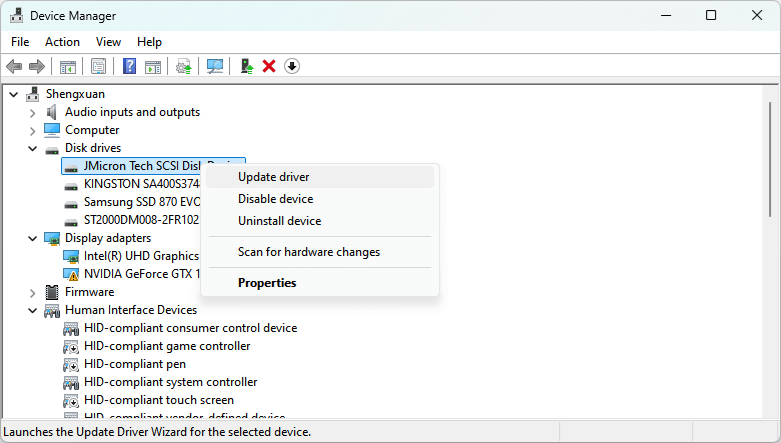
Task: Click the Display adapters category icon
Action: tap(52, 238)
